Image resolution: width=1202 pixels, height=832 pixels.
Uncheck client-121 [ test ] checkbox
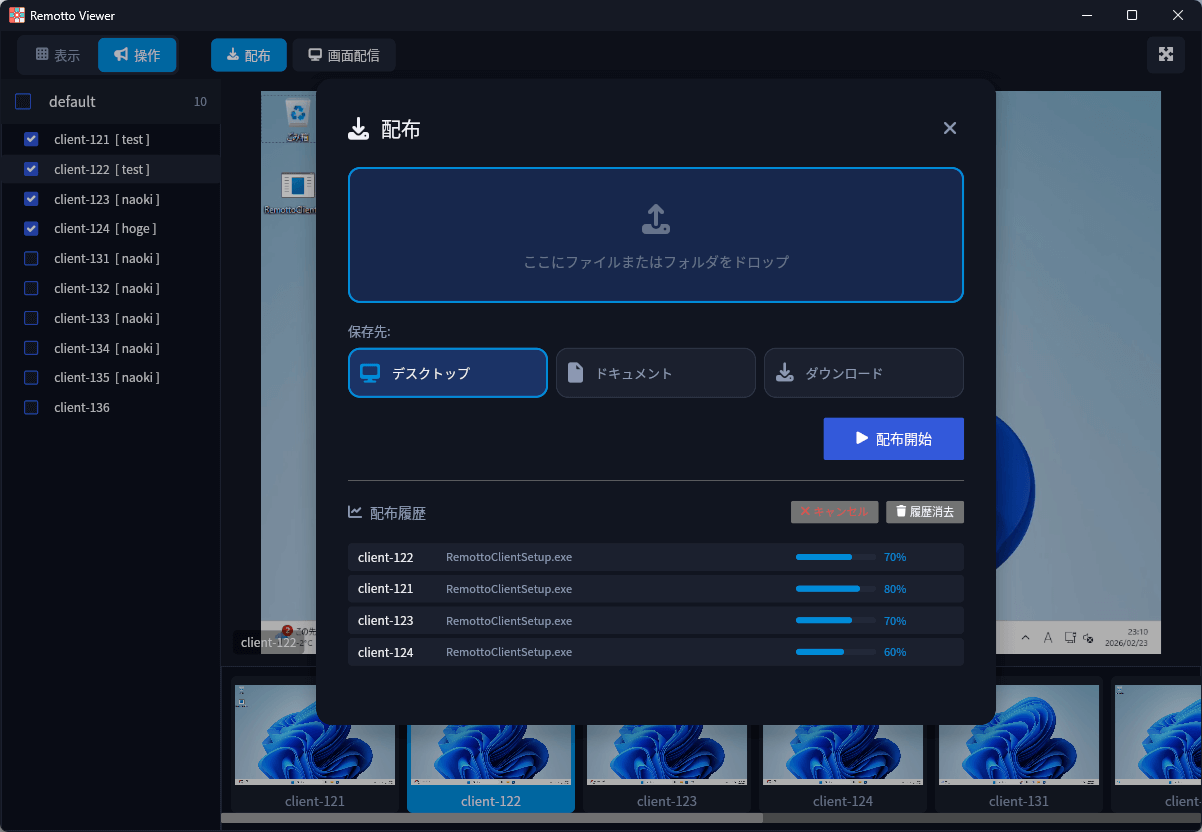pos(31,139)
